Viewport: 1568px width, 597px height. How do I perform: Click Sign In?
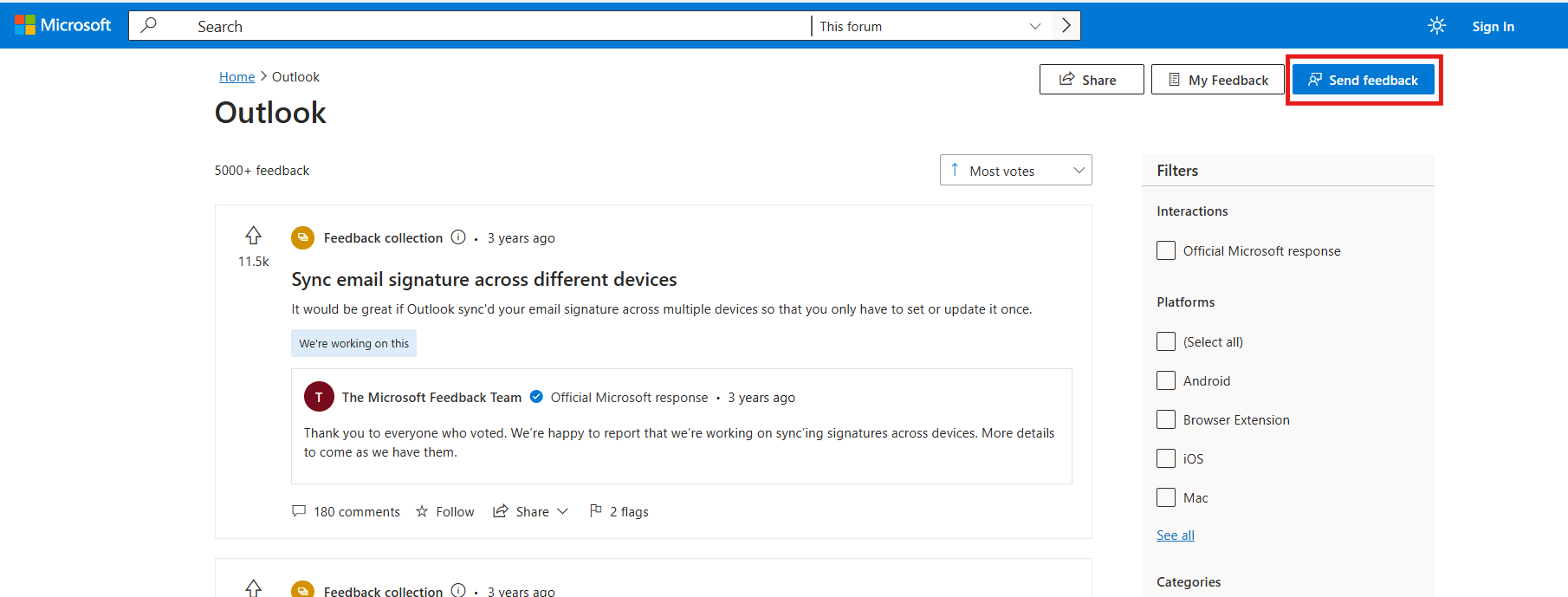tap(1493, 26)
